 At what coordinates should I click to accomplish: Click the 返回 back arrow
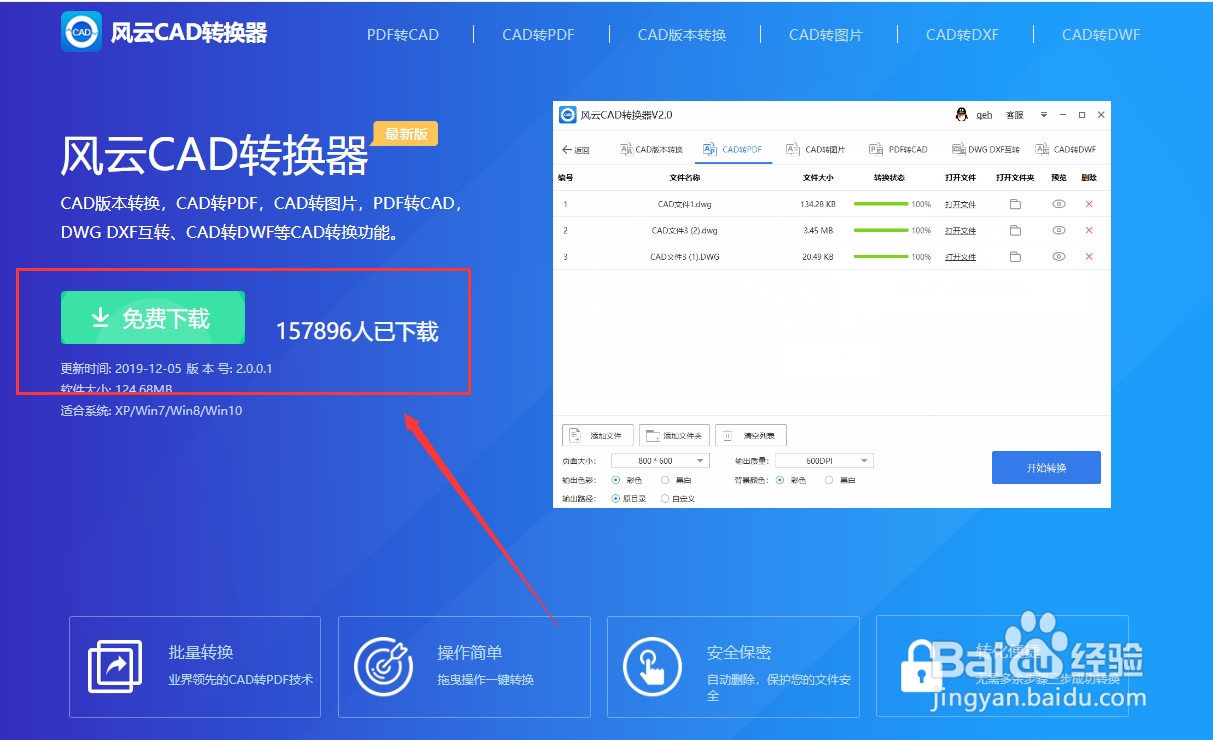(x=575, y=148)
